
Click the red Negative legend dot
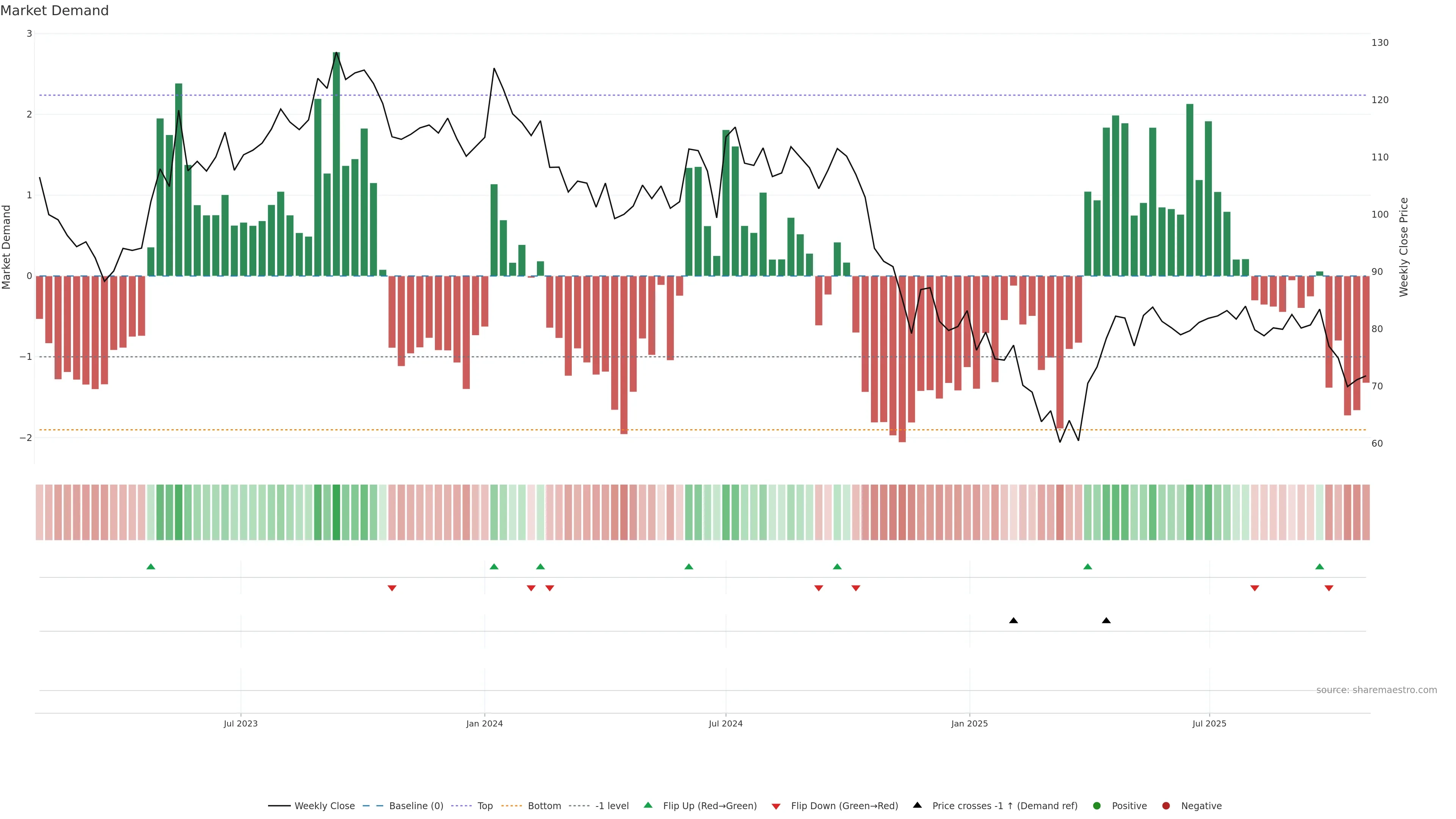pos(1166,805)
